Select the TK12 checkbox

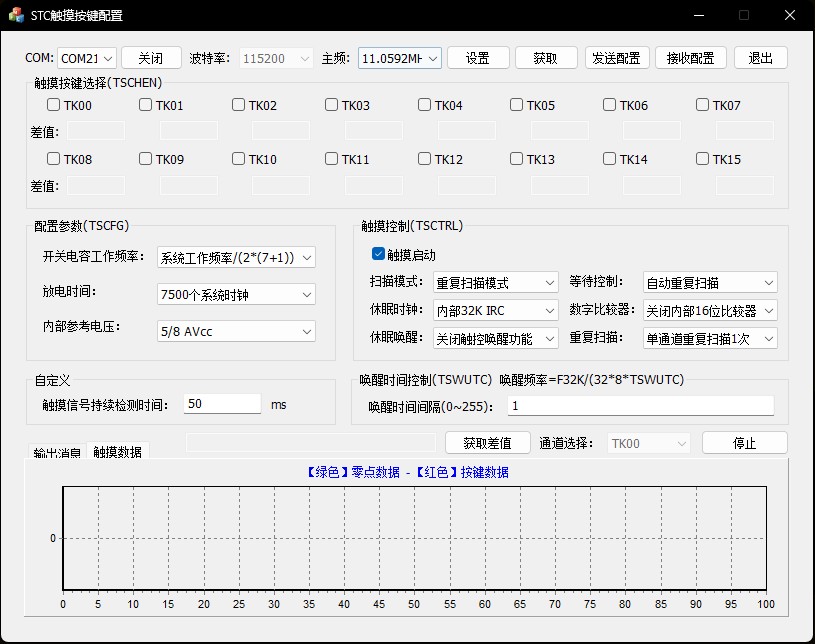coord(425,159)
